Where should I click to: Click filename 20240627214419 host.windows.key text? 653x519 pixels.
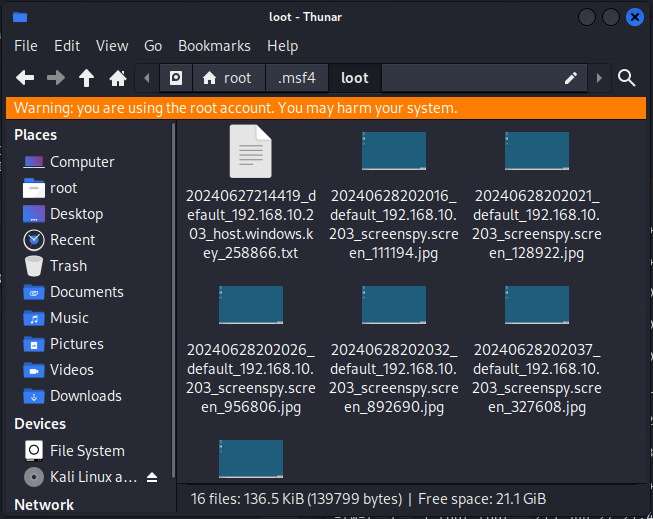click(251, 225)
